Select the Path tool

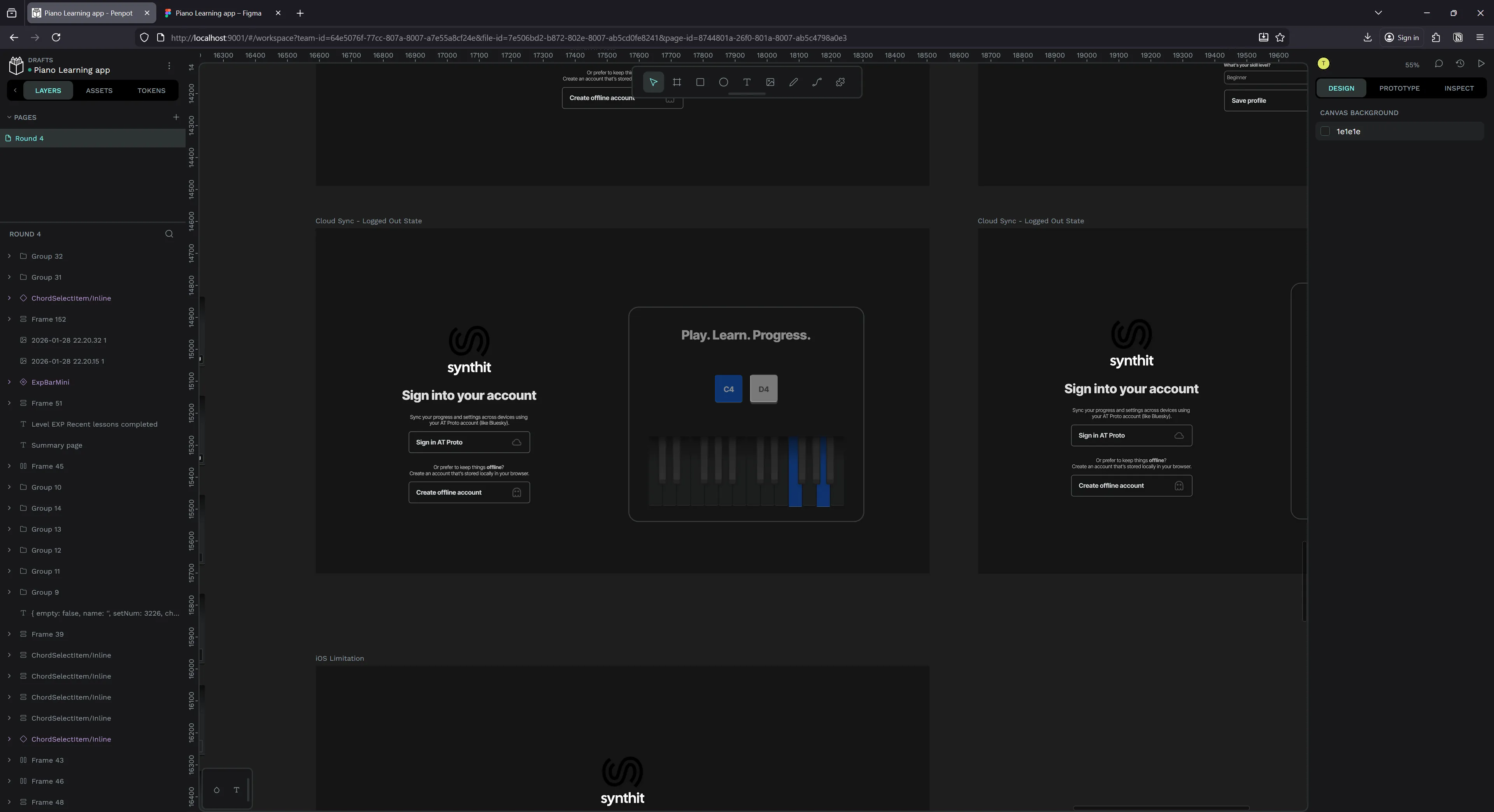click(x=817, y=82)
